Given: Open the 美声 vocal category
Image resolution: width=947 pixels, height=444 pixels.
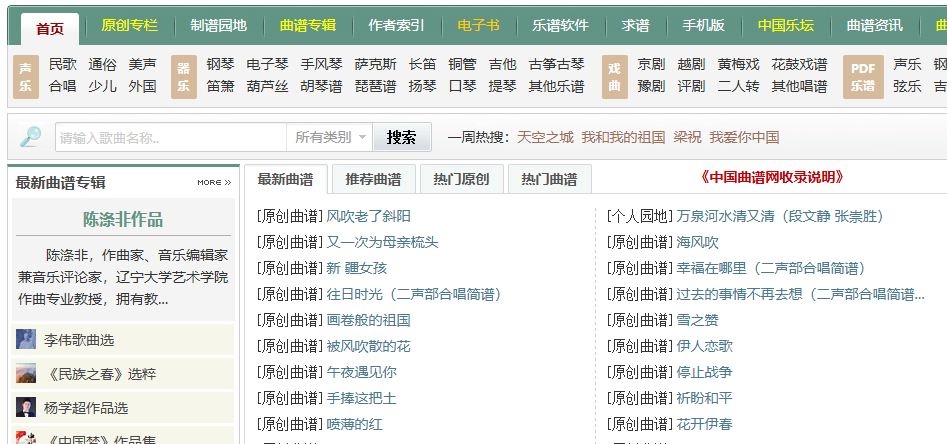Looking at the screenshot, I should click(x=143, y=64).
